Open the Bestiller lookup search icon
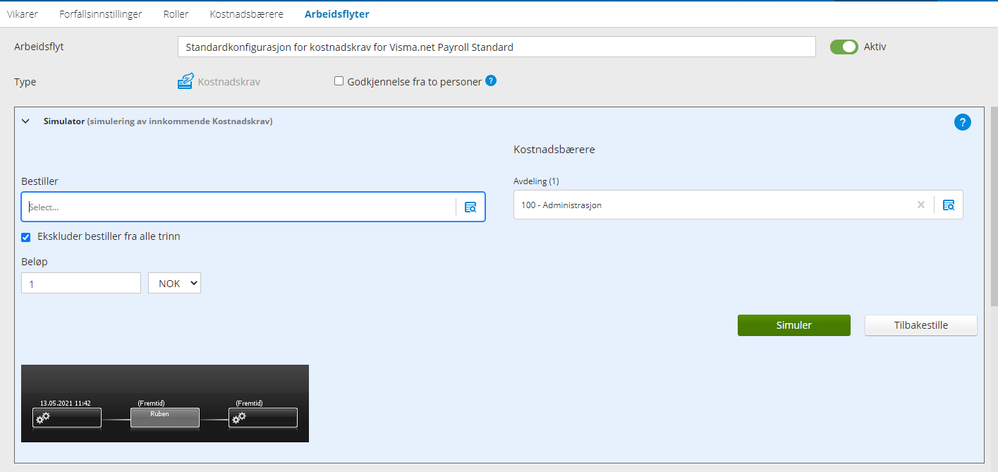The width and height of the screenshot is (998, 472). tap(470, 207)
